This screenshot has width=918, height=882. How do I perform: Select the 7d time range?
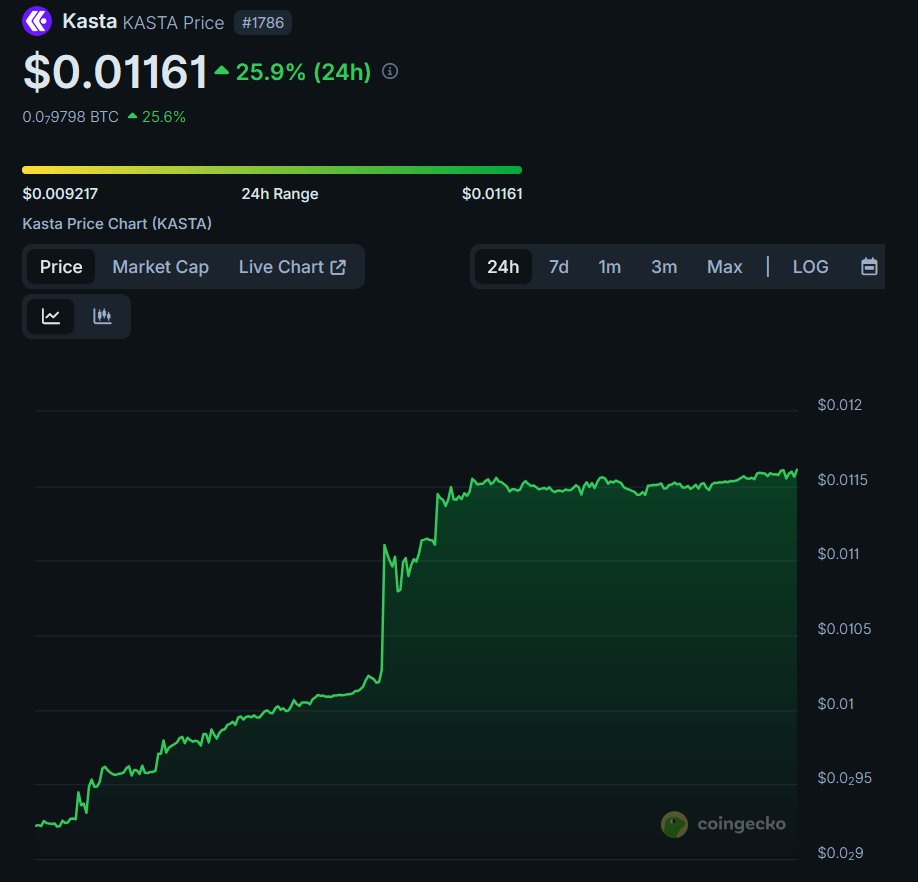559,267
